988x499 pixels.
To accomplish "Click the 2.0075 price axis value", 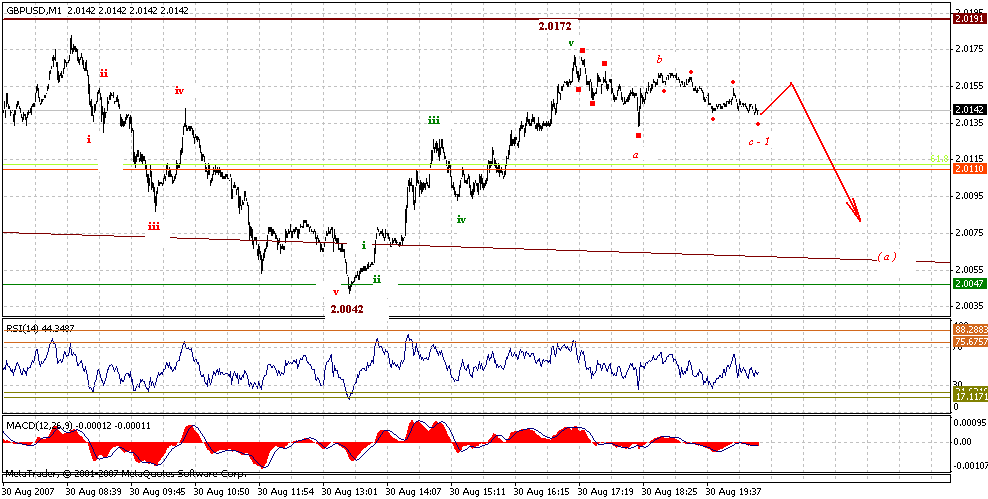I will (968, 232).
